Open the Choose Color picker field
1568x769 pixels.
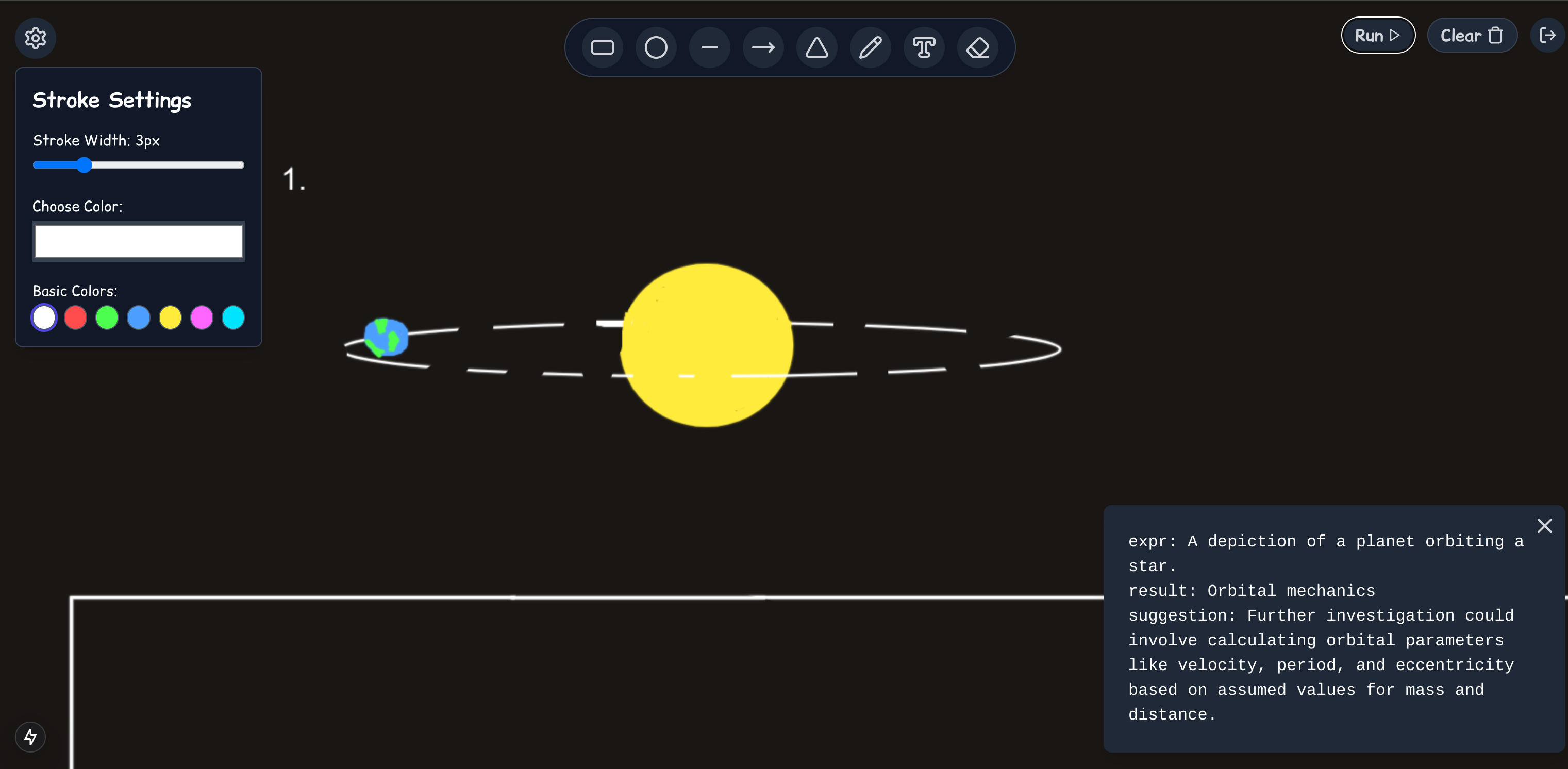138,241
